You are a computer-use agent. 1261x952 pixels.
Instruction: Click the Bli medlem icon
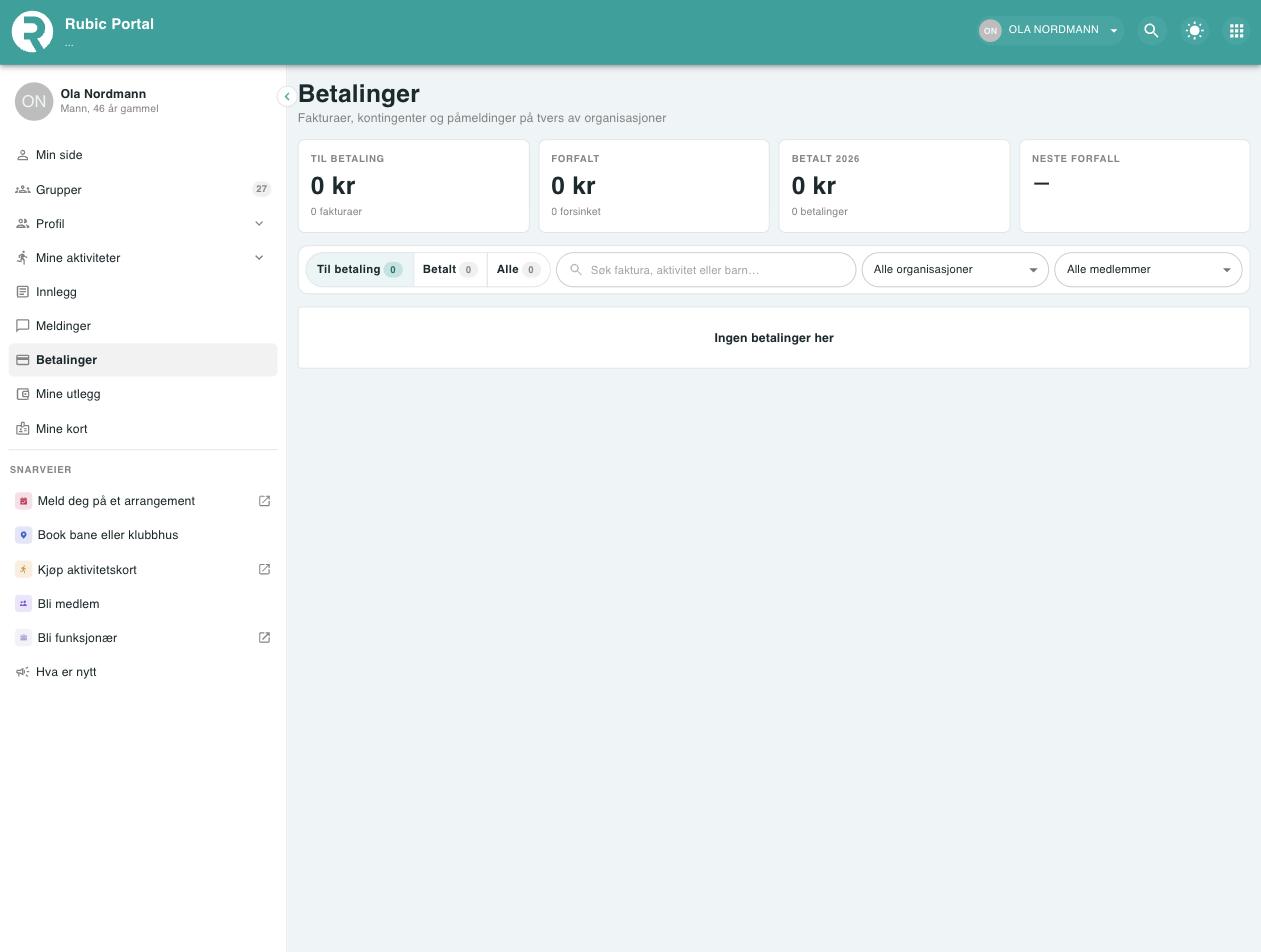24,603
